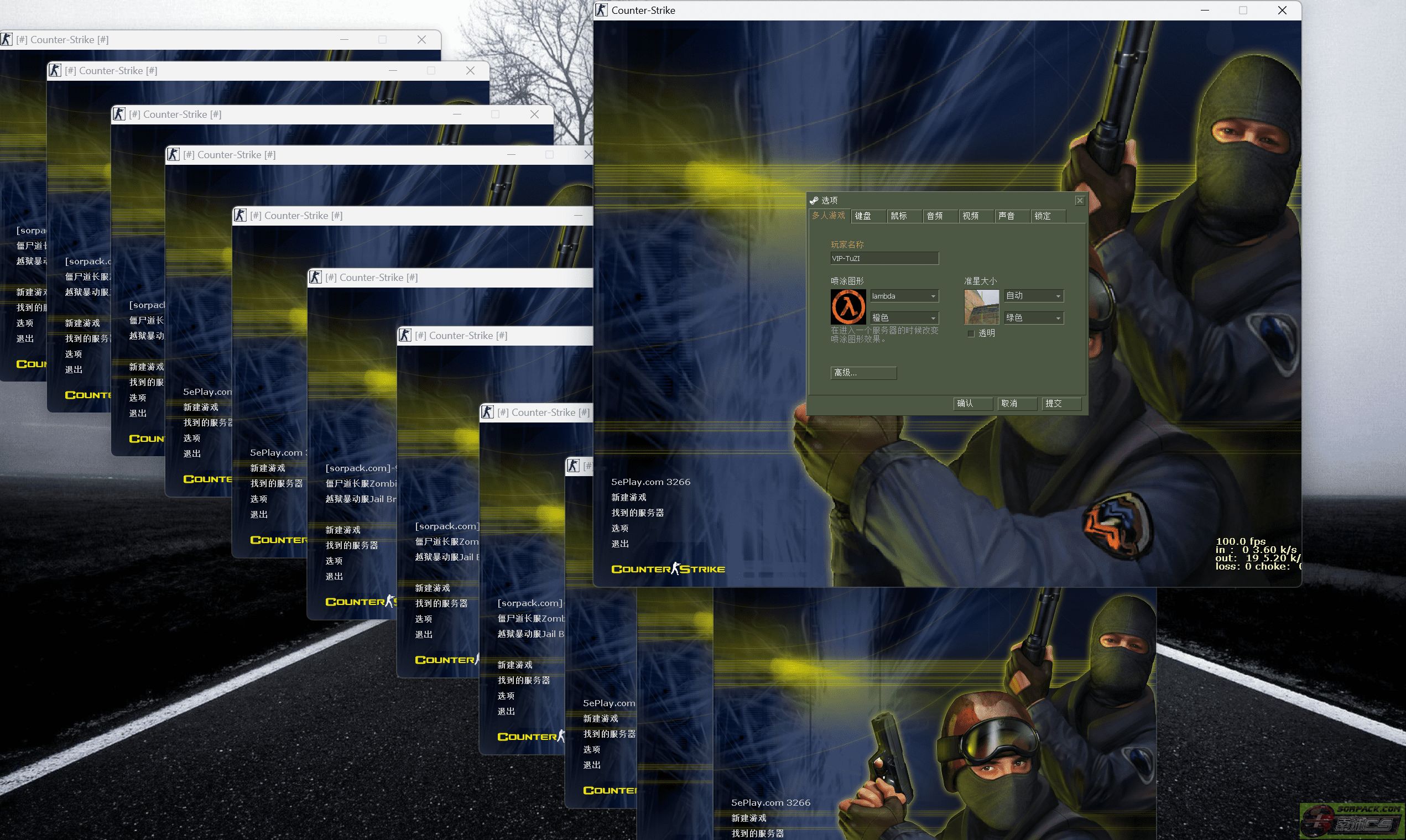Click the 高级... advanced button

(x=863, y=373)
